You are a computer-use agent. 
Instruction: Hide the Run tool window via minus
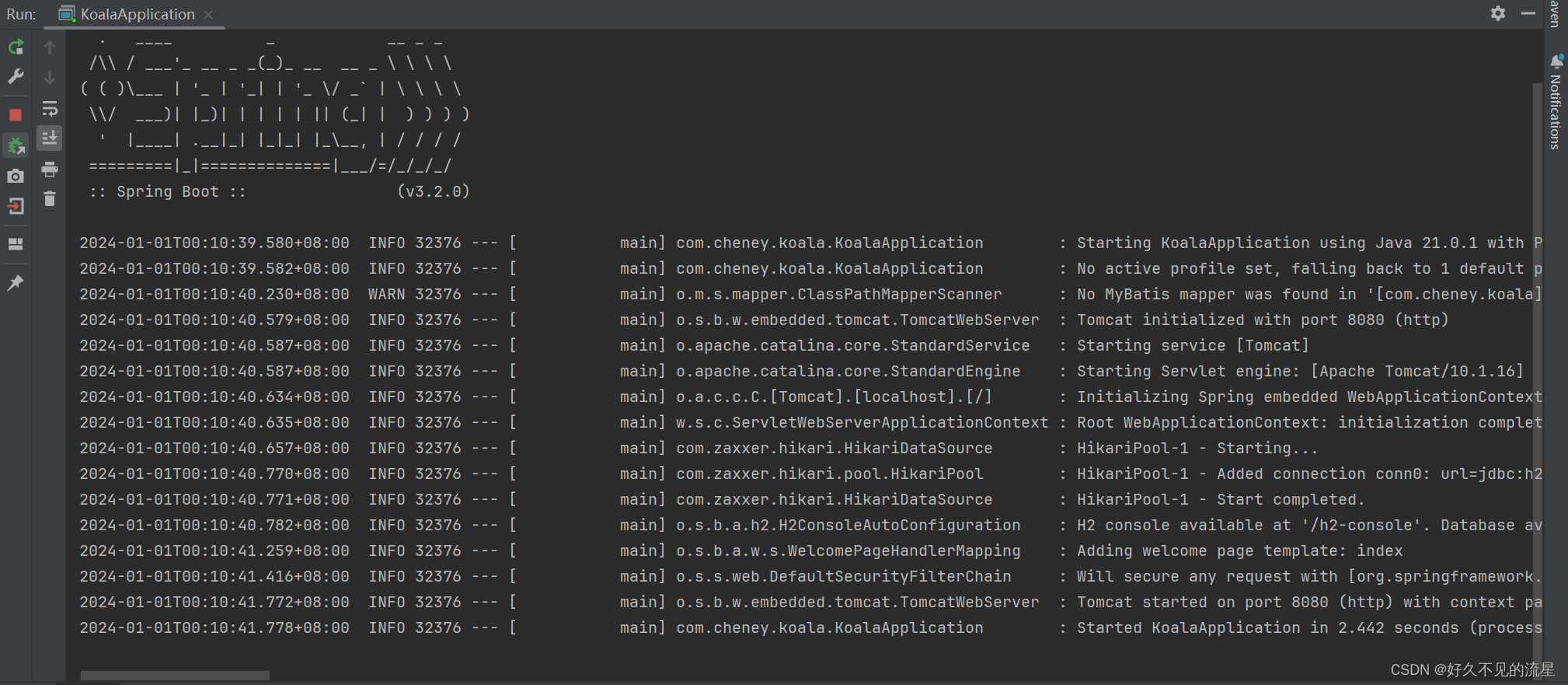(1528, 13)
